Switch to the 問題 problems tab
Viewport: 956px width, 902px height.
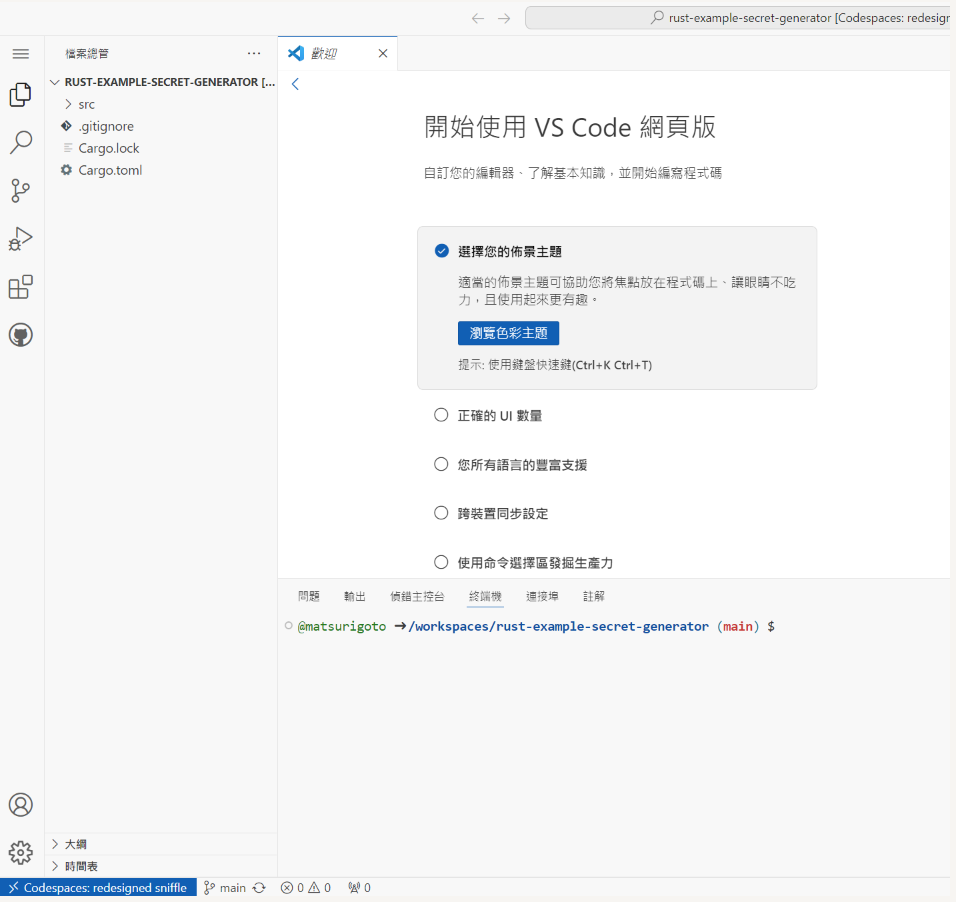309,596
